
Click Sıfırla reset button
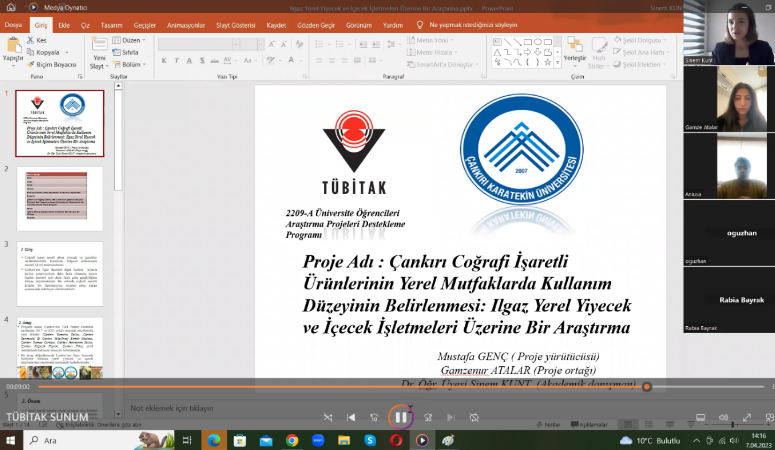(x=126, y=52)
